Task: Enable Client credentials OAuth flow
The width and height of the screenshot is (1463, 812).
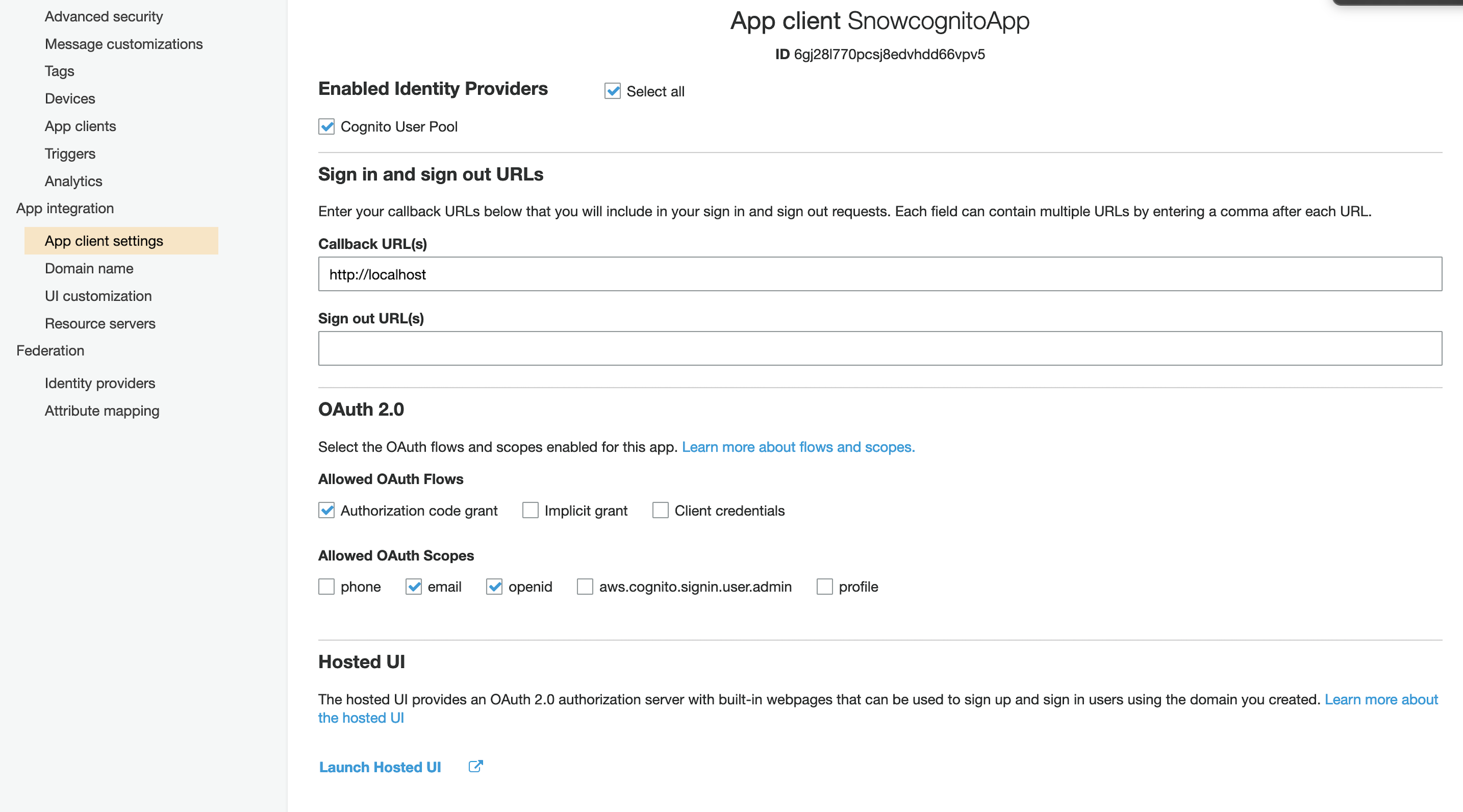Action: pyautogui.click(x=661, y=510)
